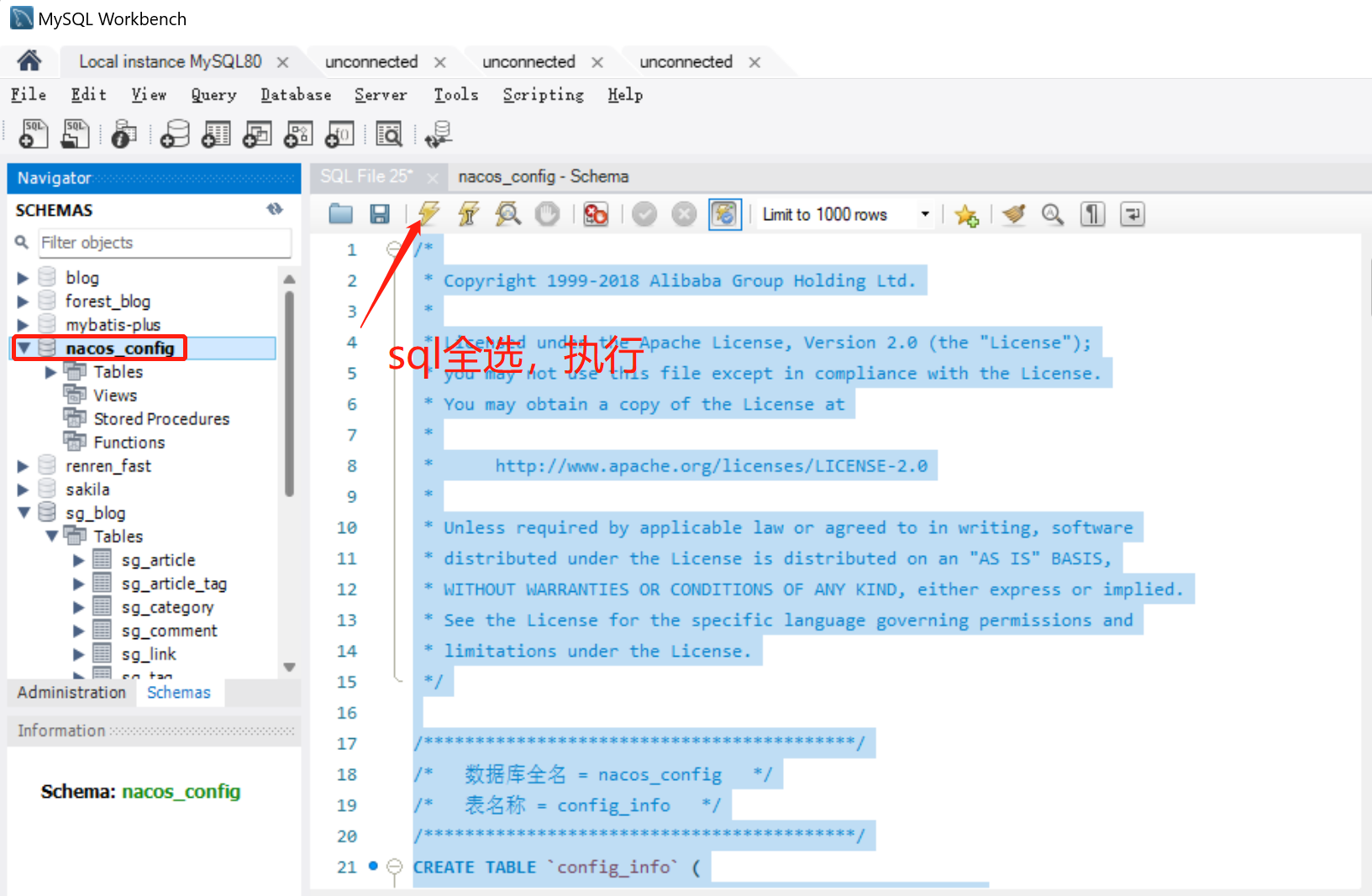Expand the renren_fast schema
The height and width of the screenshot is (896, 1372).
point(23,466)
